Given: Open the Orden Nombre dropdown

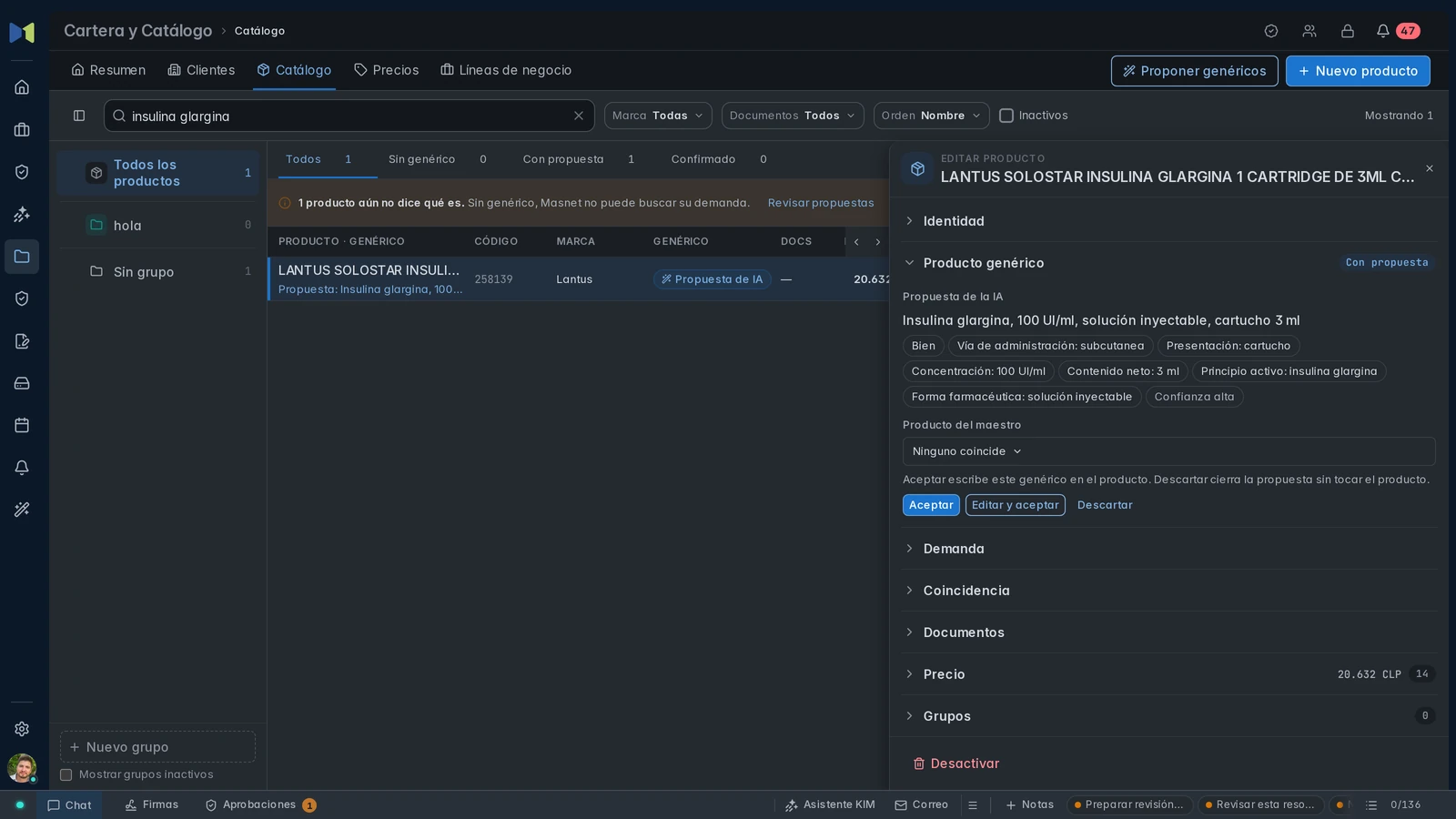Looking at the screenshot, I should pos(932,116).
